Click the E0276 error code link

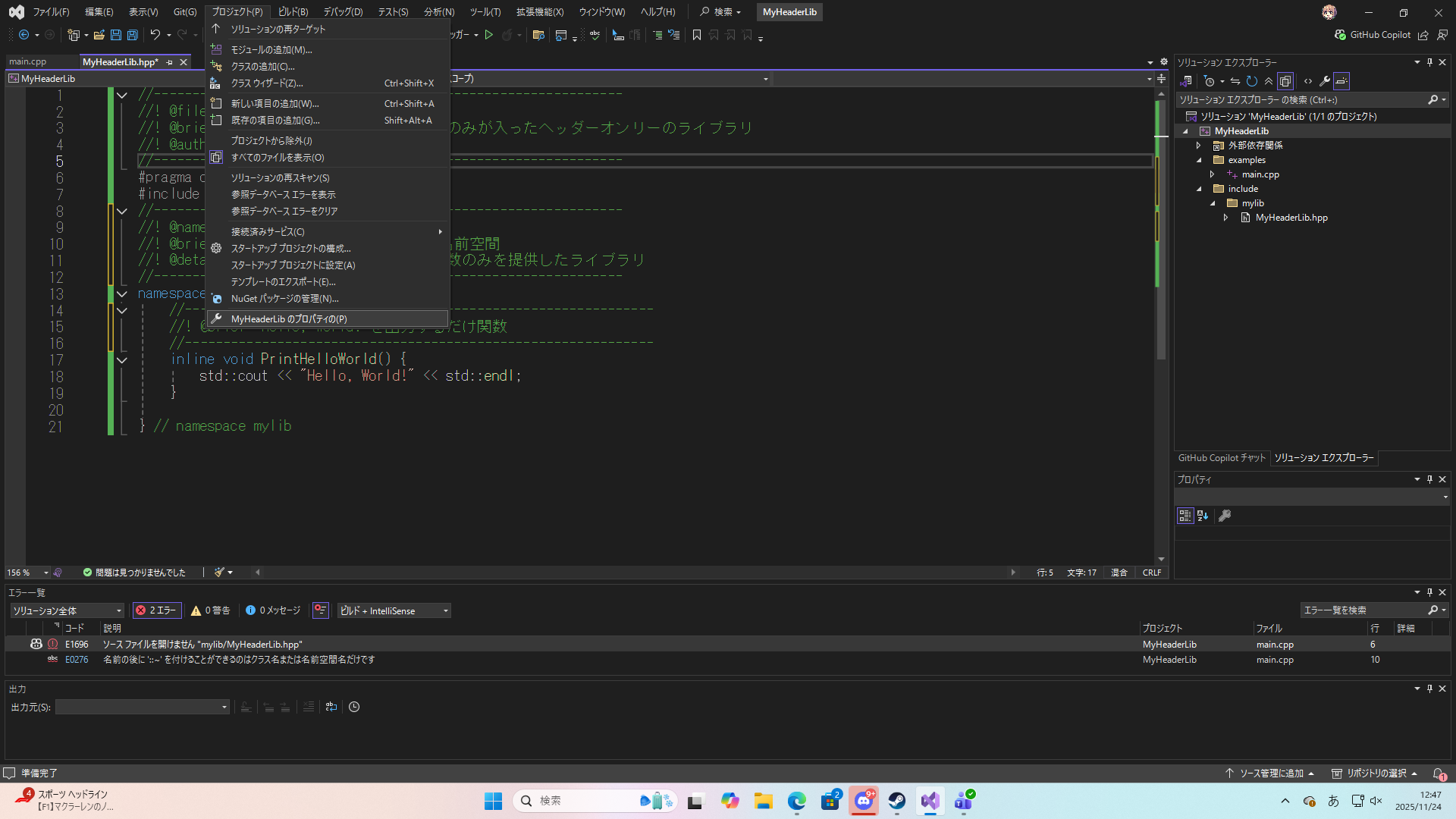(77, 660)
